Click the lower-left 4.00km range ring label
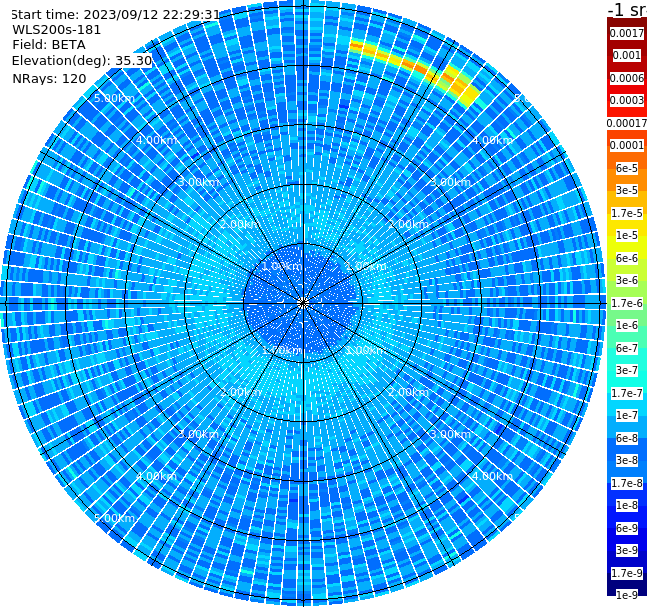This screenshot has width=647, height=607. (156, 476)
